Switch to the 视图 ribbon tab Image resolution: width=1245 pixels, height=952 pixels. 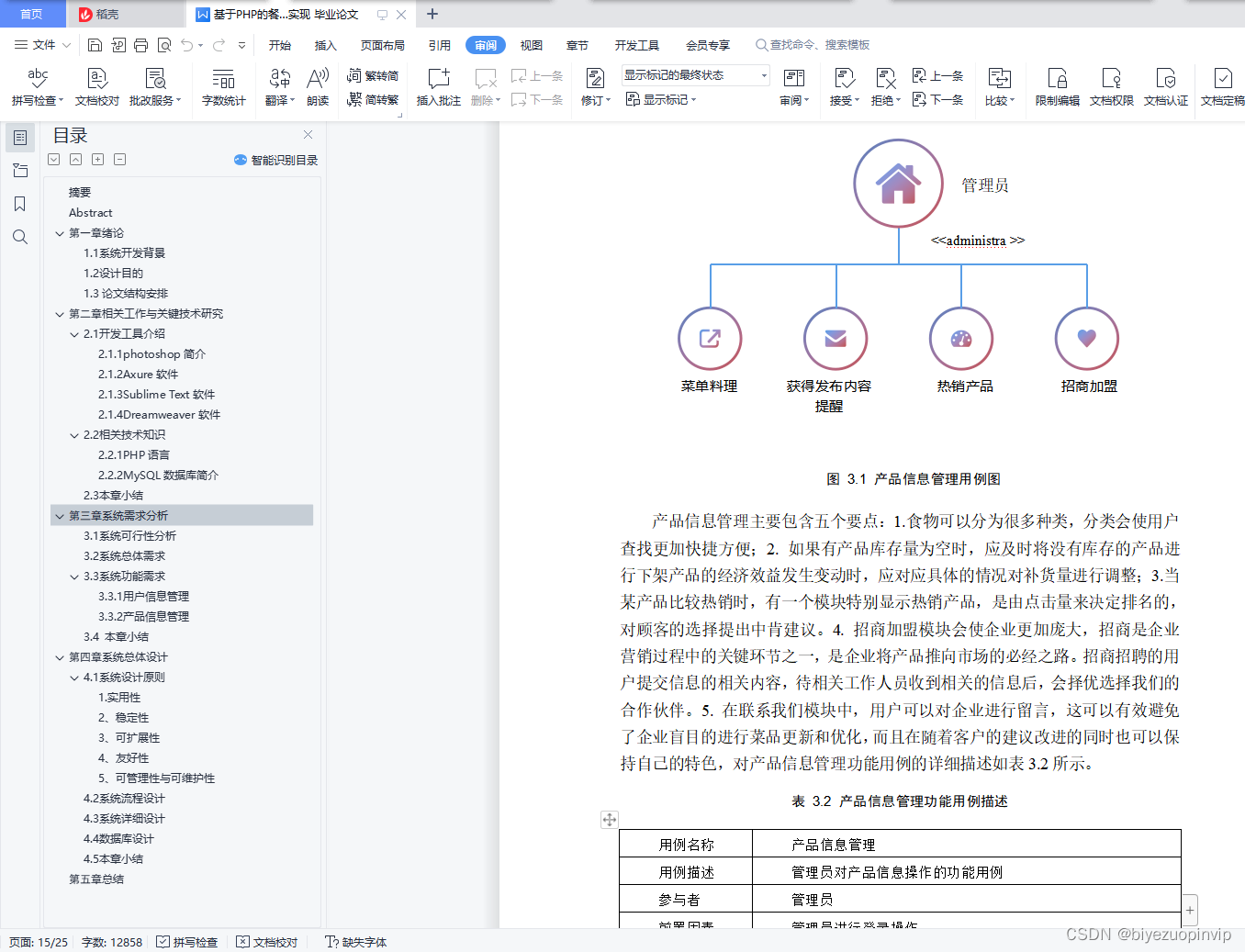[531, 44]
